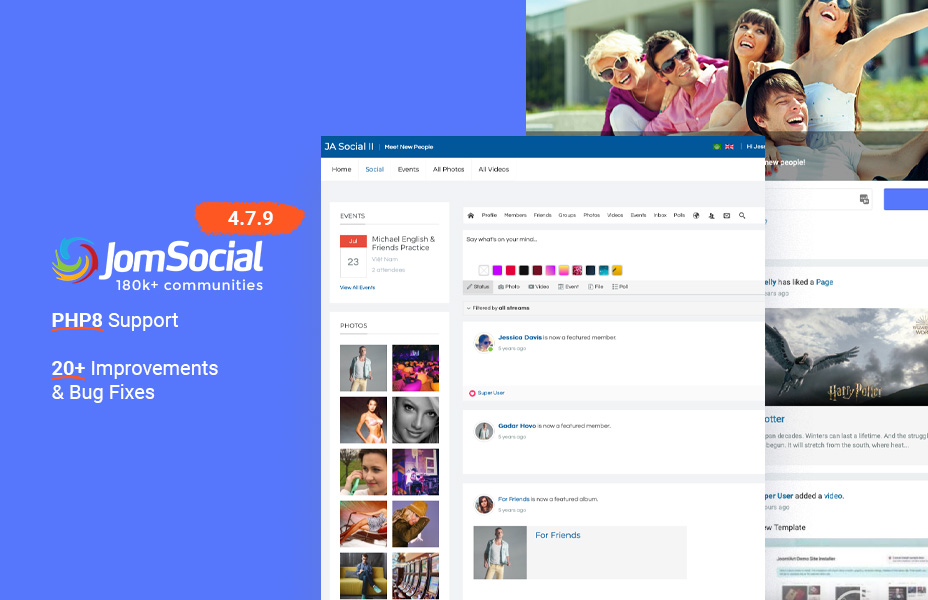This screenshot has width=928, height=600.
Task: Open Jessica Davis's profile link
Action: point(520,337)
